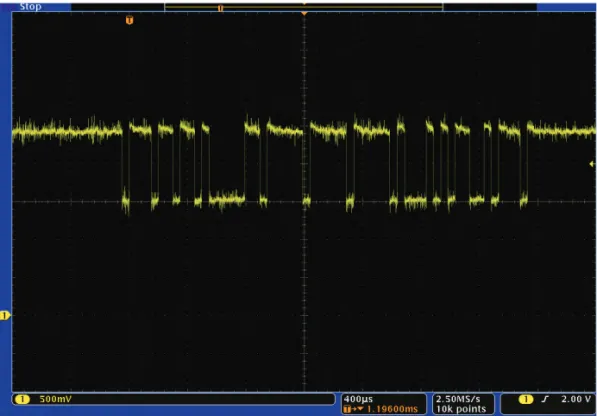Viewport: 597px width, 416px height.
Task: Click the right bracket of the record view bar
Action: tap(443, 6)
